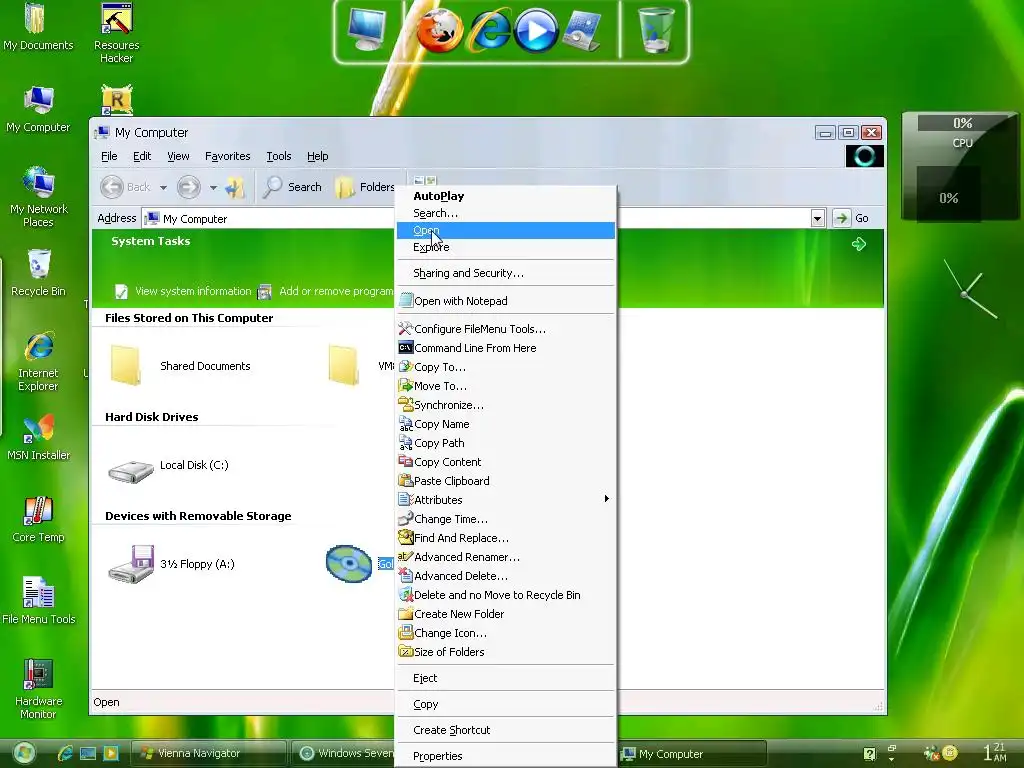This screenshot has width=1024, height=768.
Task: Choose Open with Notepad
Action: 505,301
